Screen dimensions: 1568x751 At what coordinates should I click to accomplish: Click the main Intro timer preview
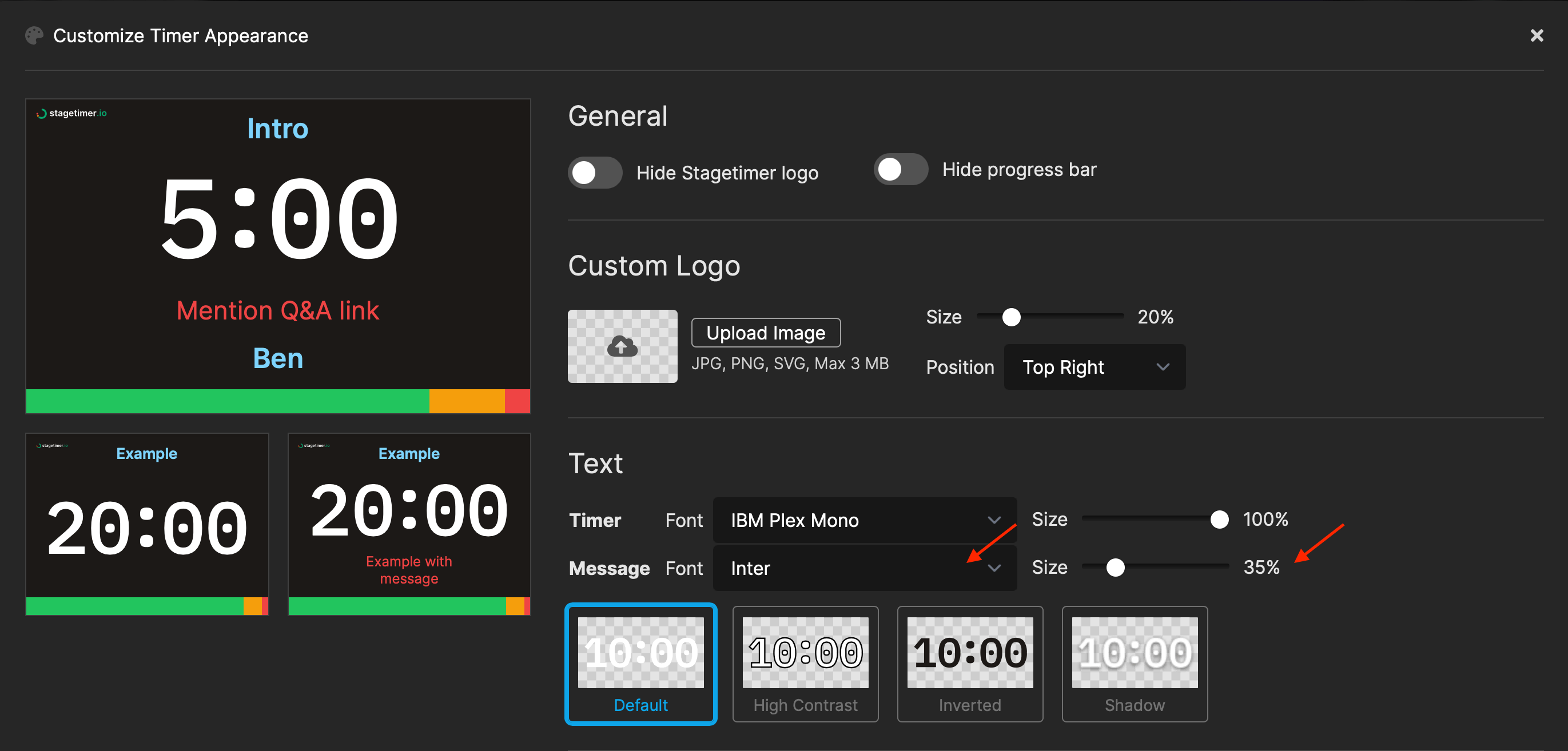(278, 256)
